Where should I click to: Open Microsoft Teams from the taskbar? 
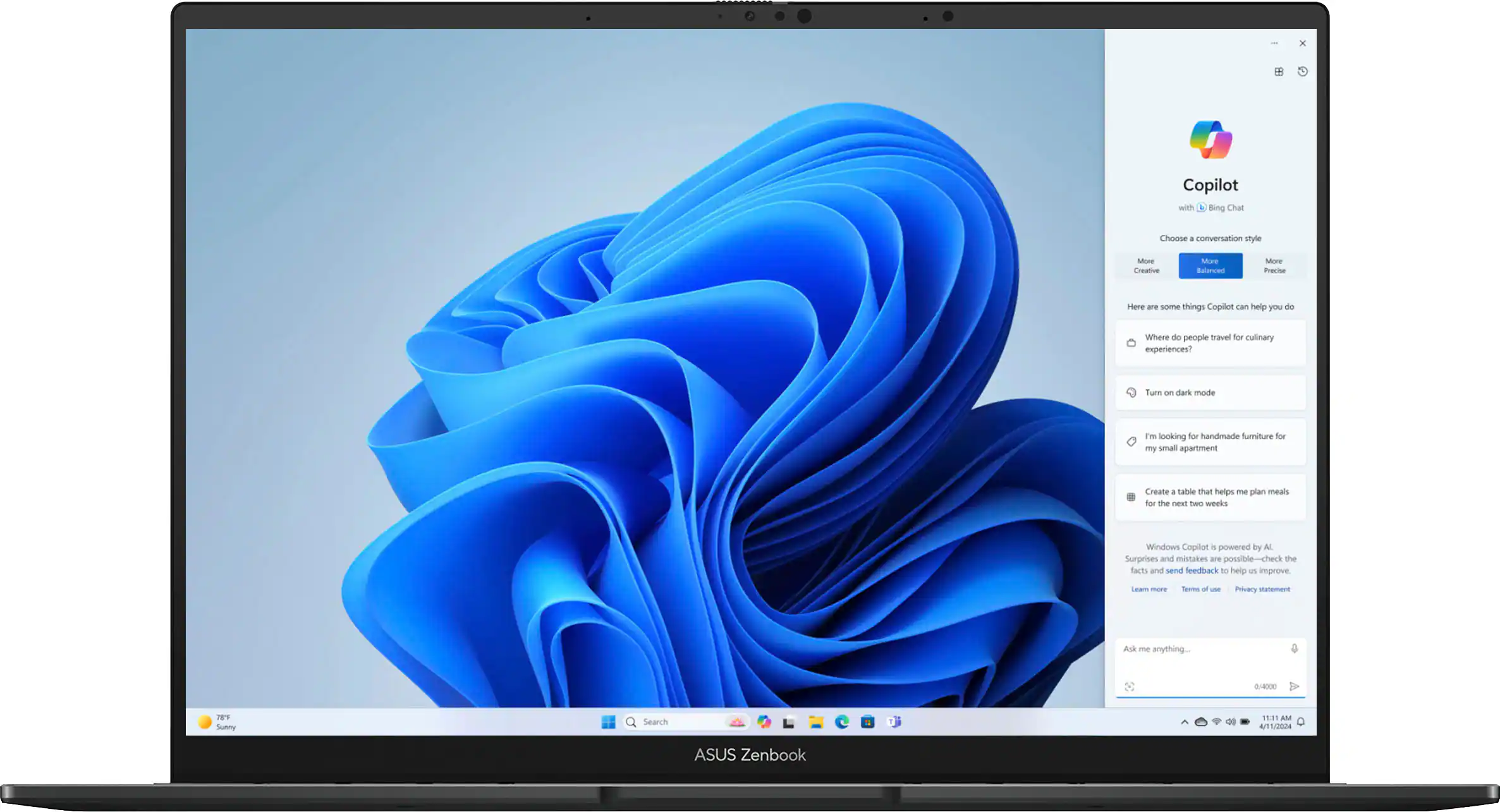(x=894, y=721)
